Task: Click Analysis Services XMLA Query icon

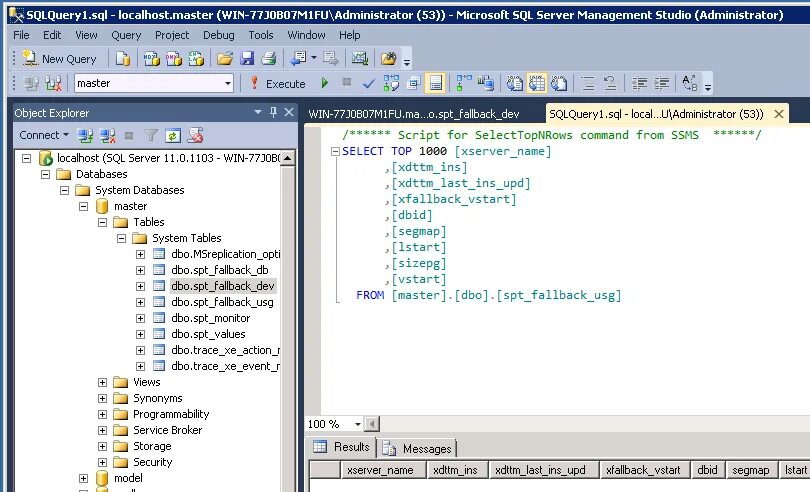Action: point(196,59)
